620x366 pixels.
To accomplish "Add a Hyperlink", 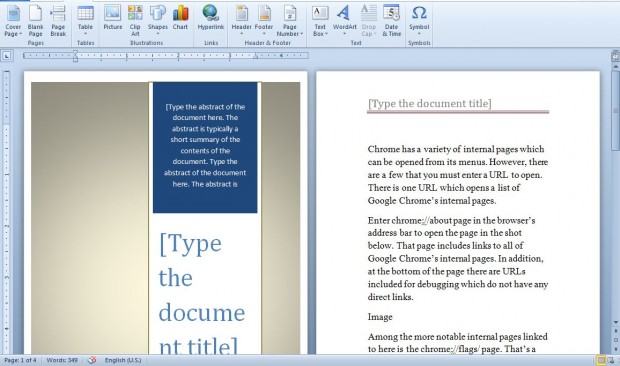I will click(211, 18).
